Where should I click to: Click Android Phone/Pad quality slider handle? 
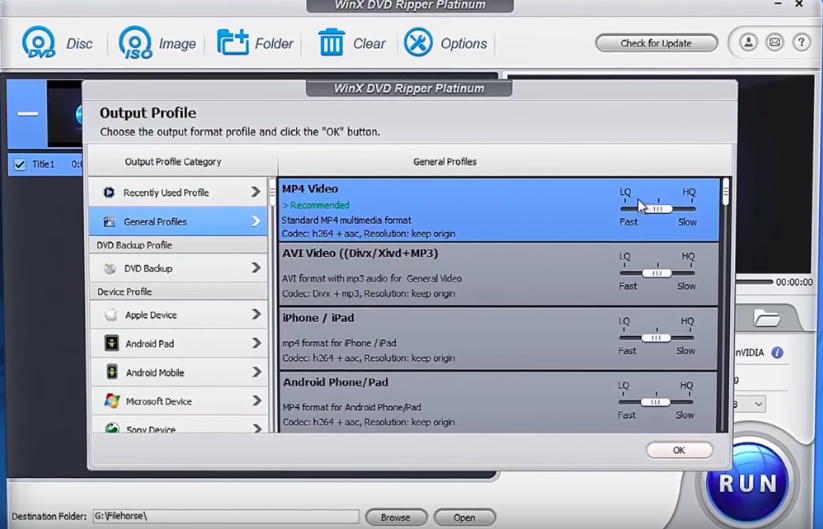tap(656, 402)
